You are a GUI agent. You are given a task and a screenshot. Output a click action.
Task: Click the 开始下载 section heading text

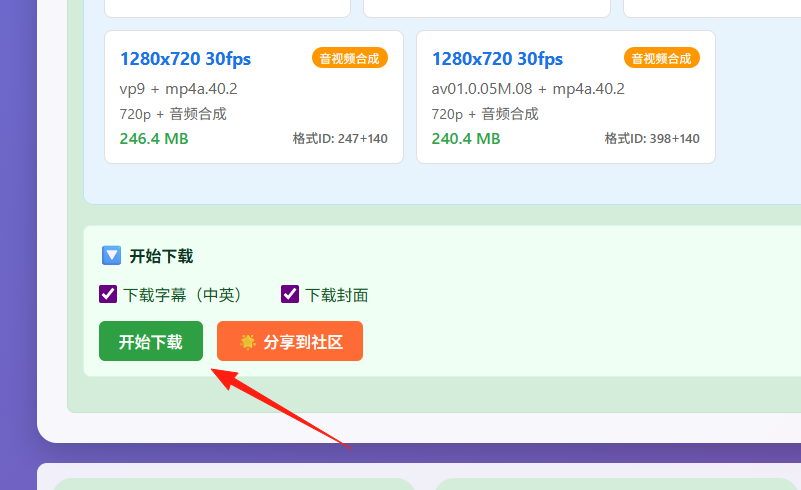161,256
